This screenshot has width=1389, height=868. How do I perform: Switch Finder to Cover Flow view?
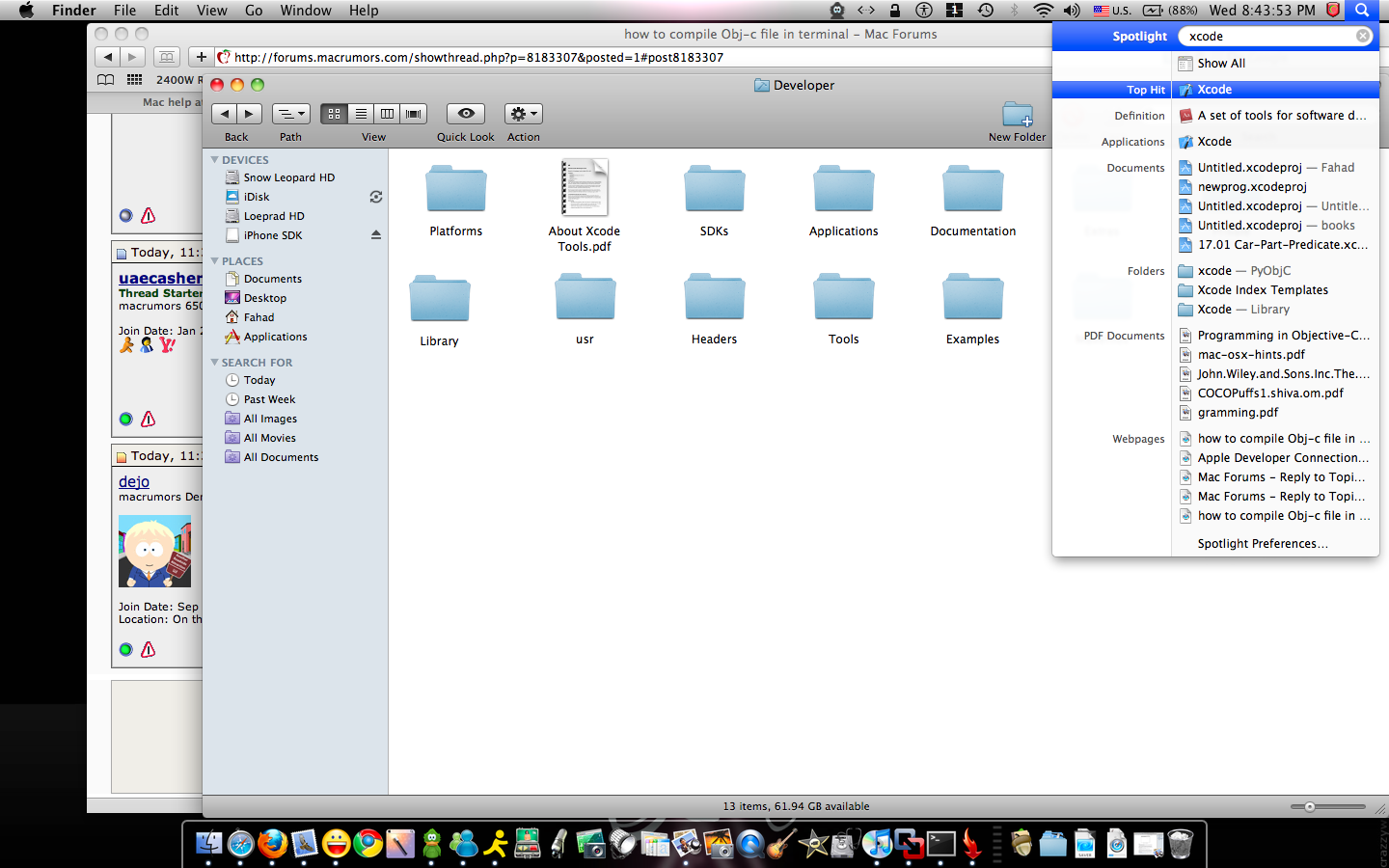coord(414,114)
